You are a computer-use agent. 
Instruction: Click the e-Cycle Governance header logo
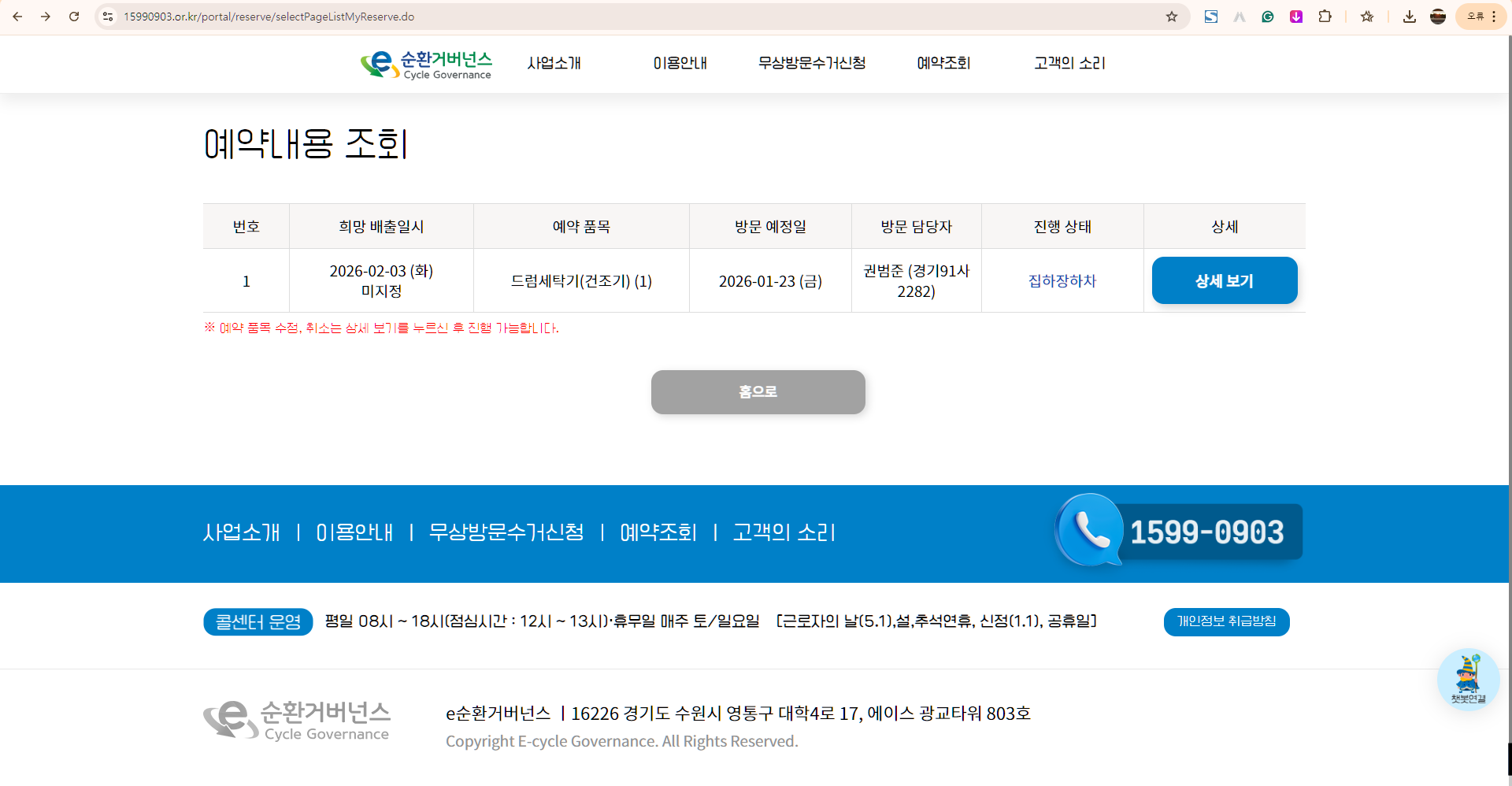pos(426,65)
